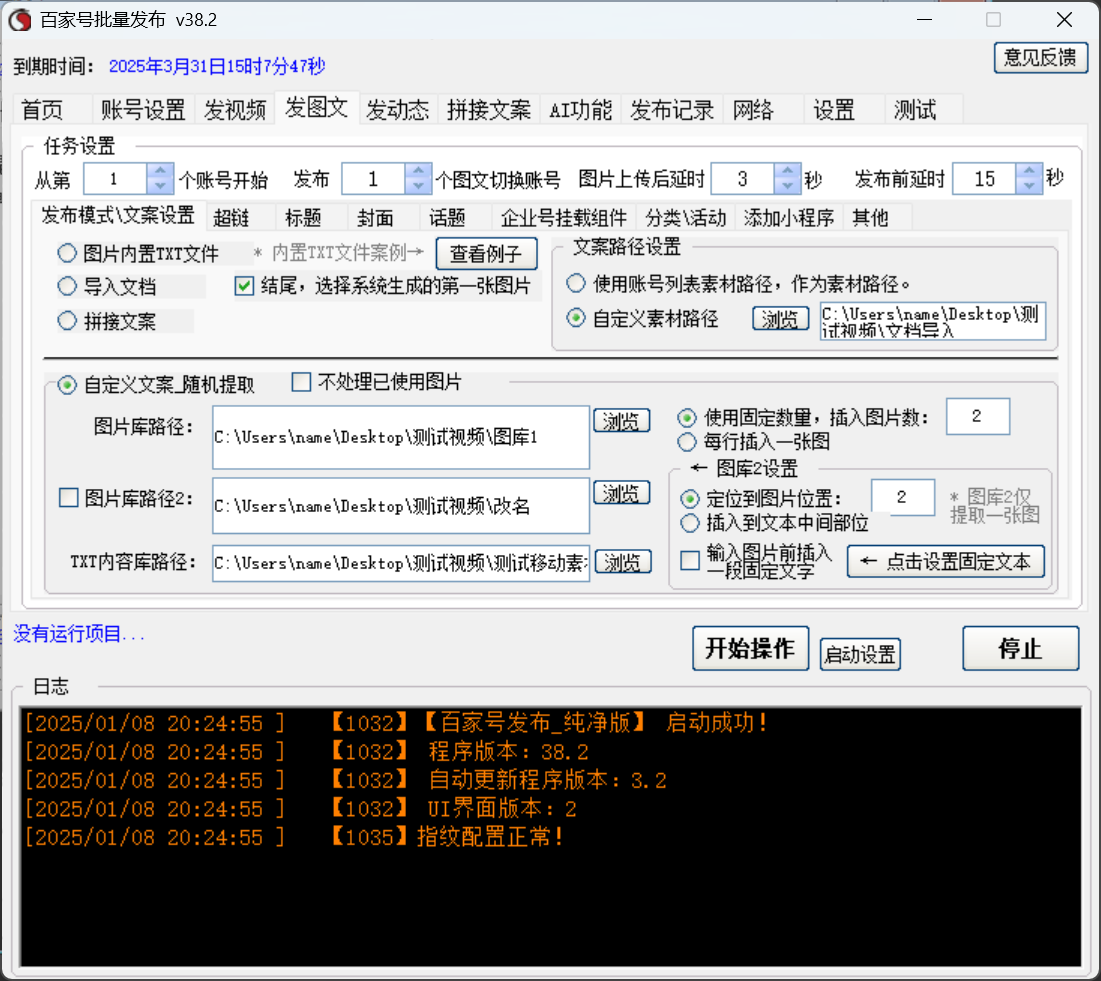Click the 图片库路径2 path field

coord(401,506)
